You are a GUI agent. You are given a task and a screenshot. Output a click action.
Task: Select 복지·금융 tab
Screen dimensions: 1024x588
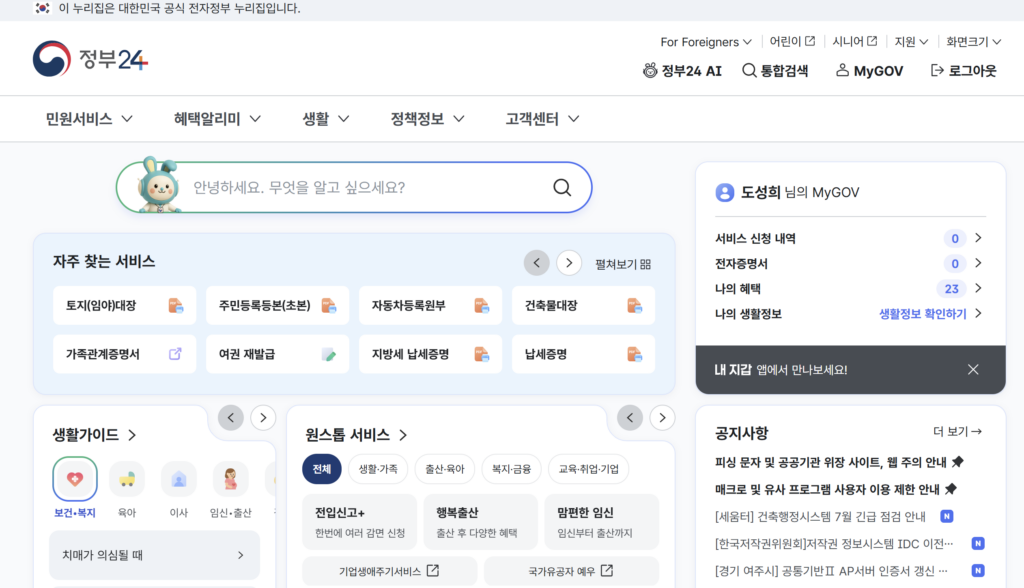(511, 469)
